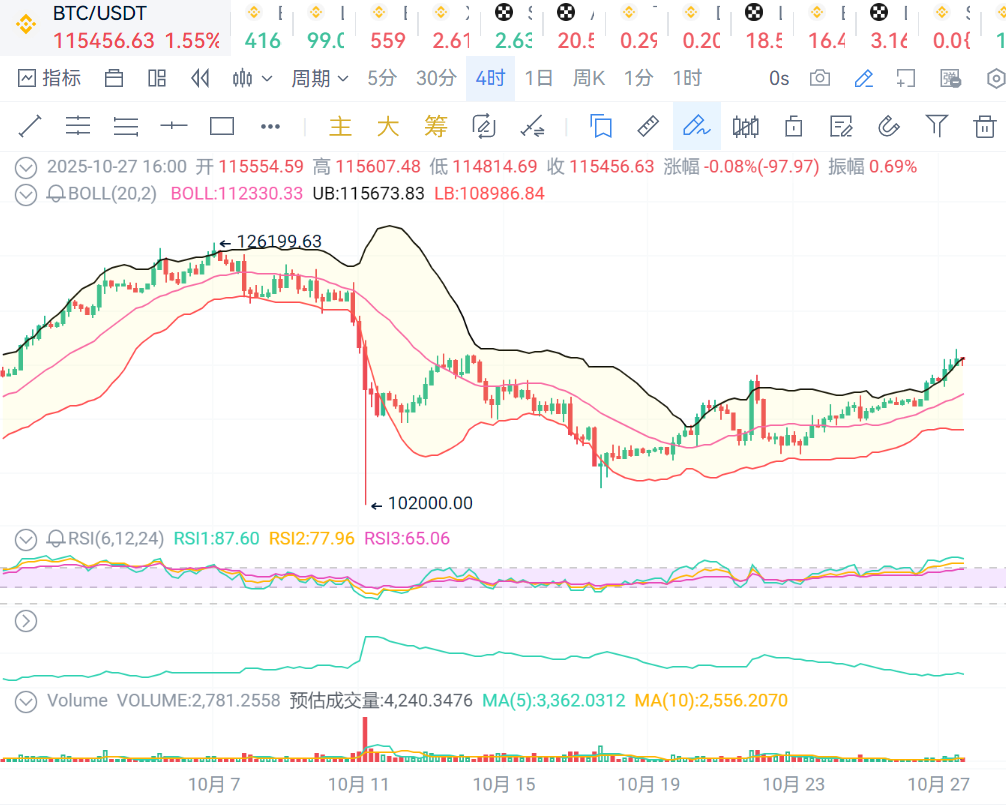Select the trend line drawing tool

click(x=29, y=126)
